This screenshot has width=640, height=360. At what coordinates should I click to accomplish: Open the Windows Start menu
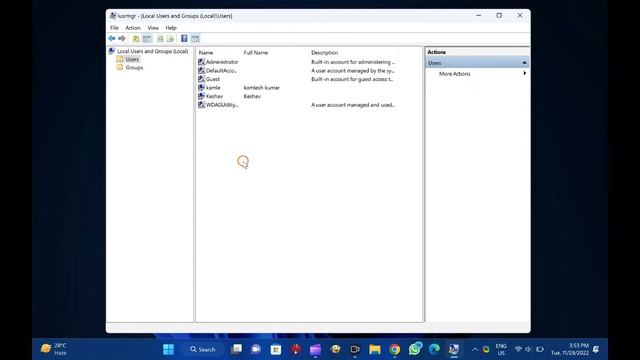(168, 349)
